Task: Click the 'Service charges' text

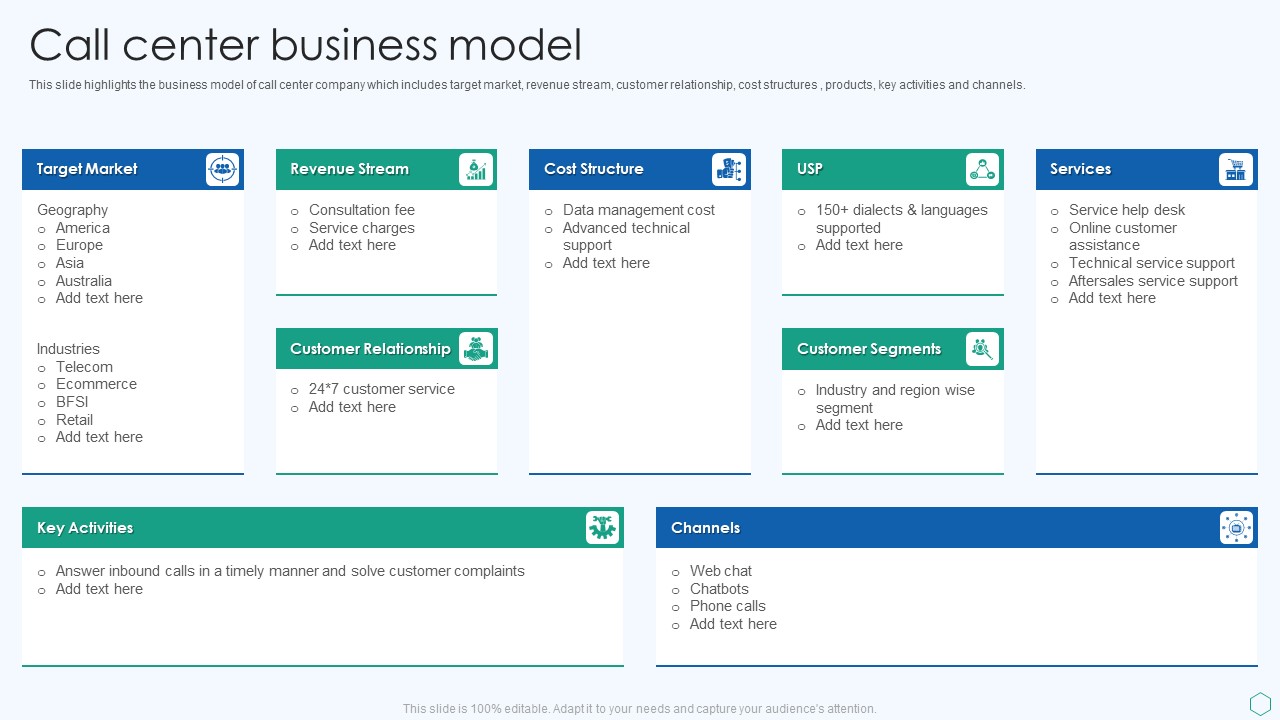Action: tap(362, 228)
